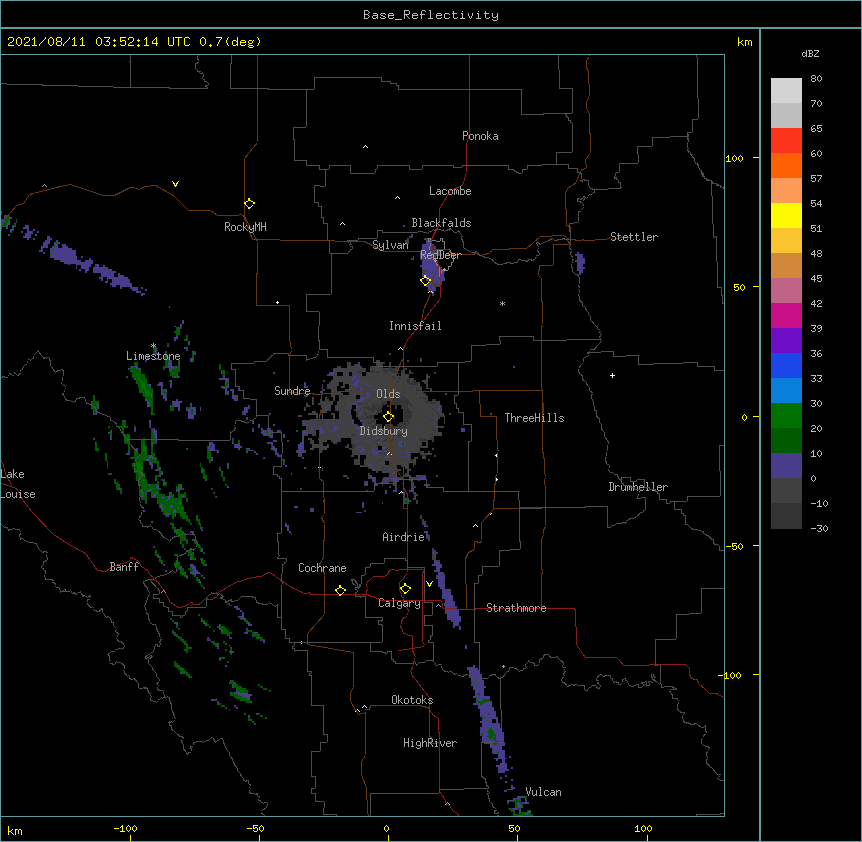Click the Cochrane town label
This screenshot has width=862, height=842.
[322, 568]
